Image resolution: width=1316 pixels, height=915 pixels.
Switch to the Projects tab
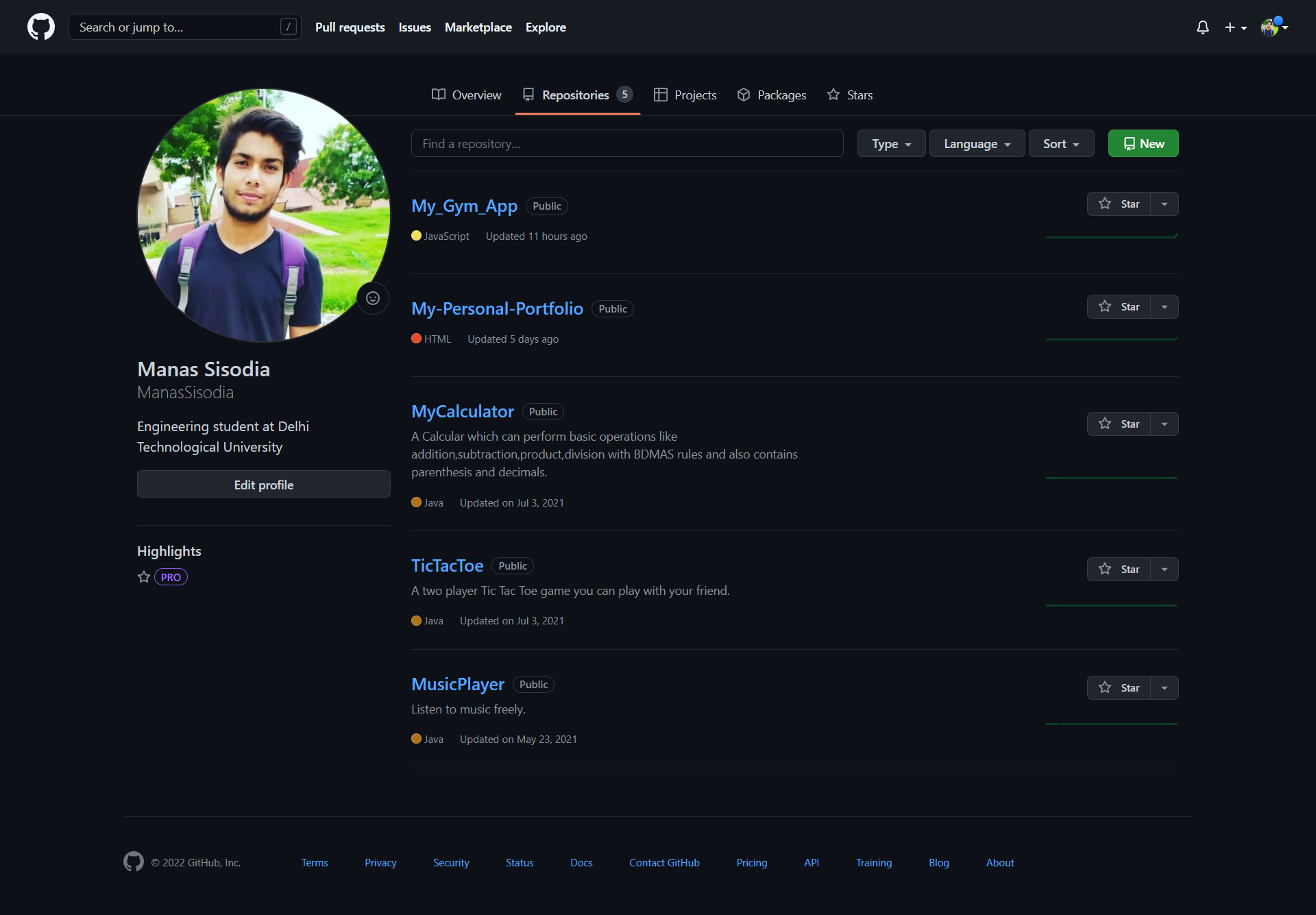click(x=685, y=95)
